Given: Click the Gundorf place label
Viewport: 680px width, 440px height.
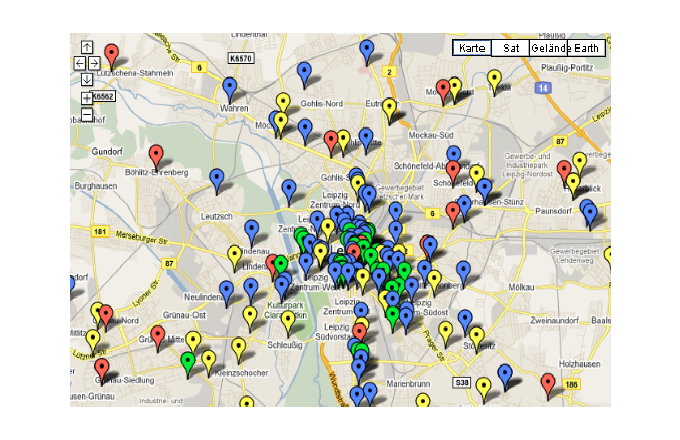Looking at the screenshot, I should click(107, 152).
